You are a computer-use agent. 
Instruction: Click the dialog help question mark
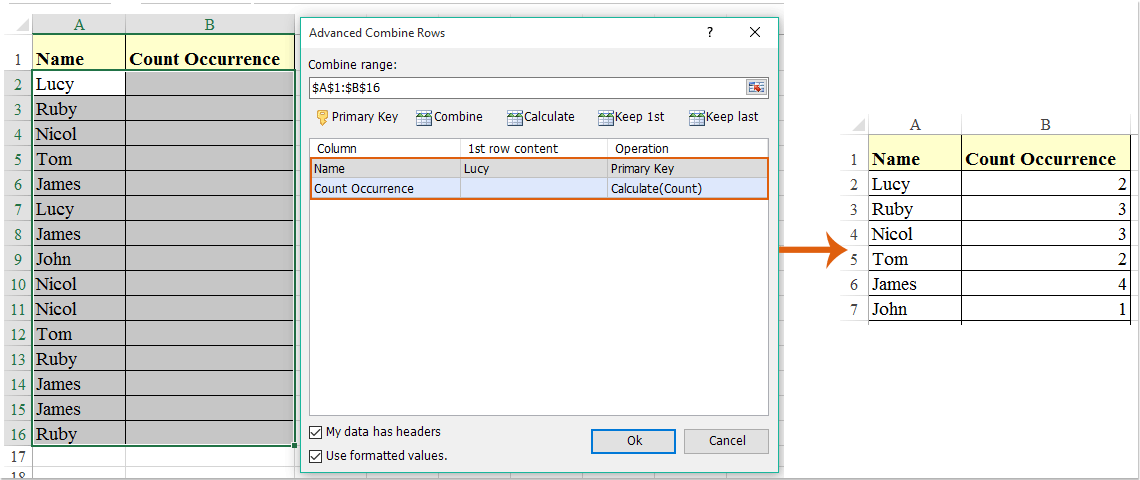click(x=710, y=33)
